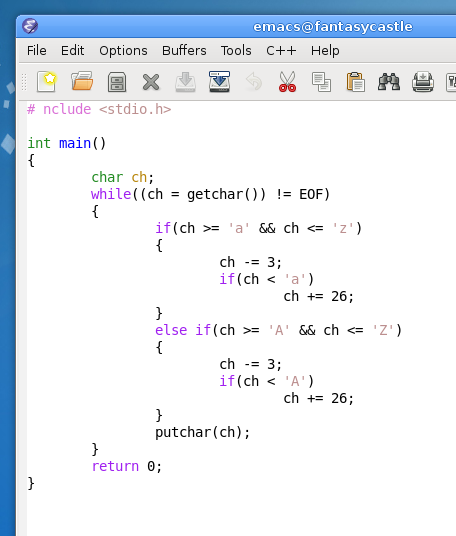Open the C++ menu
Viewport: 456px width, 536px height.
click(x=281, y=51)
